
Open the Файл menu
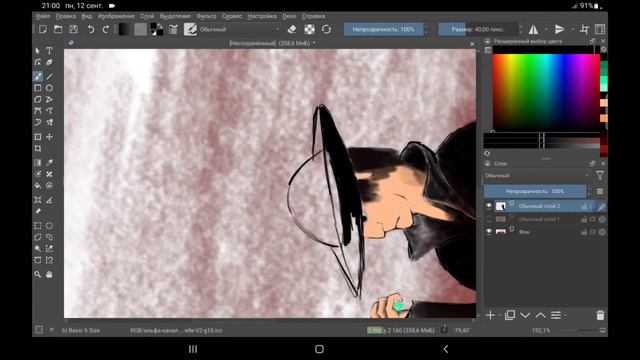pos(42,16)
